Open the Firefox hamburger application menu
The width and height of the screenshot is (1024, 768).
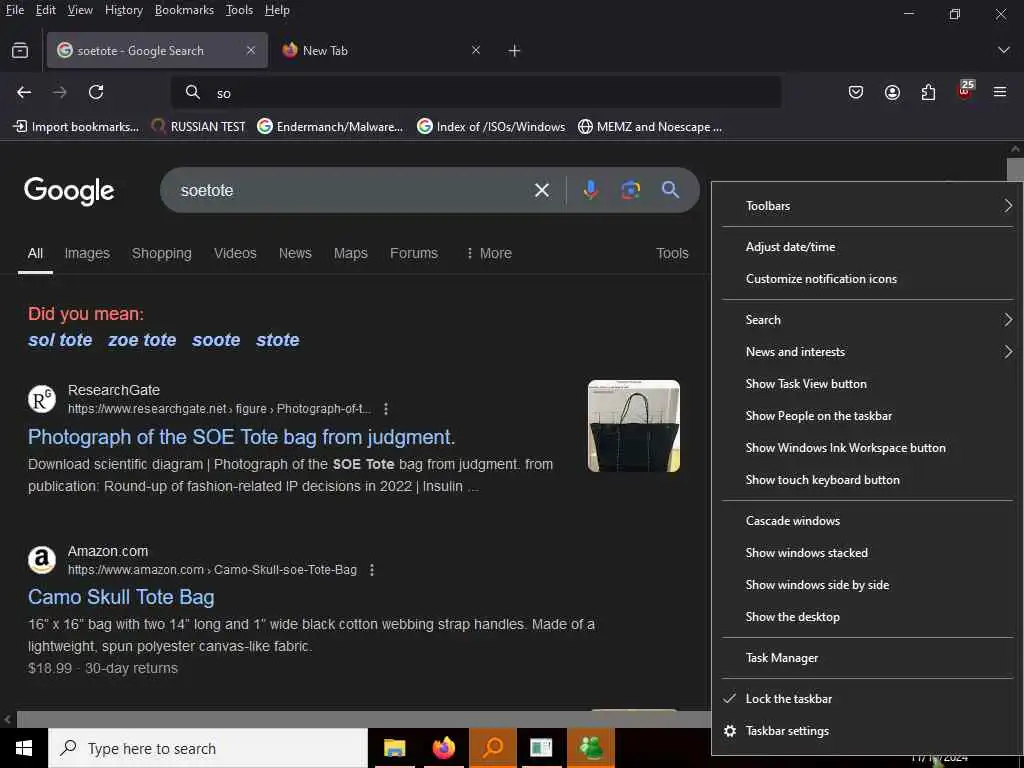[1000, 92]
